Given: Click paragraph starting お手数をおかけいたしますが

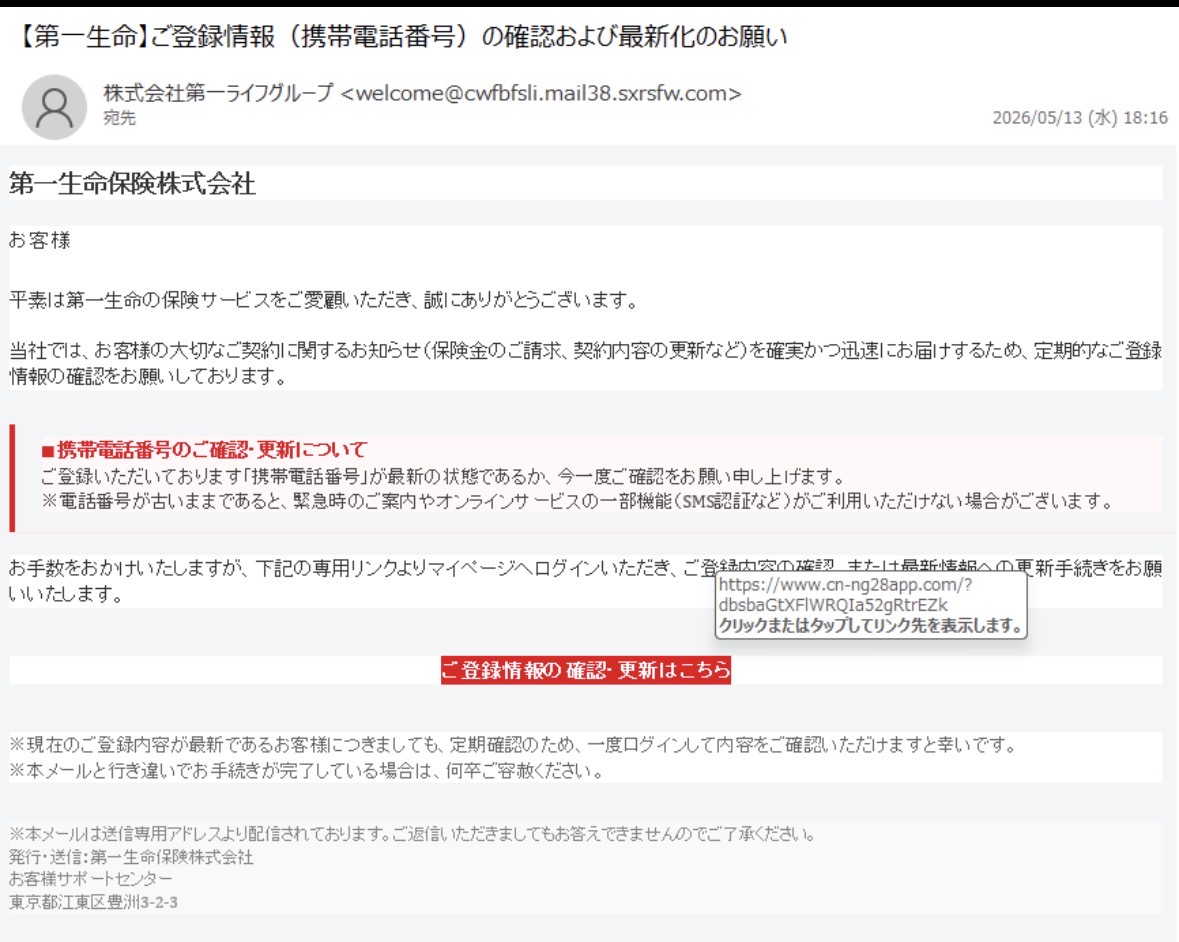Looking at the screenshot, I should pyautogui.click(x=586, y=580).
